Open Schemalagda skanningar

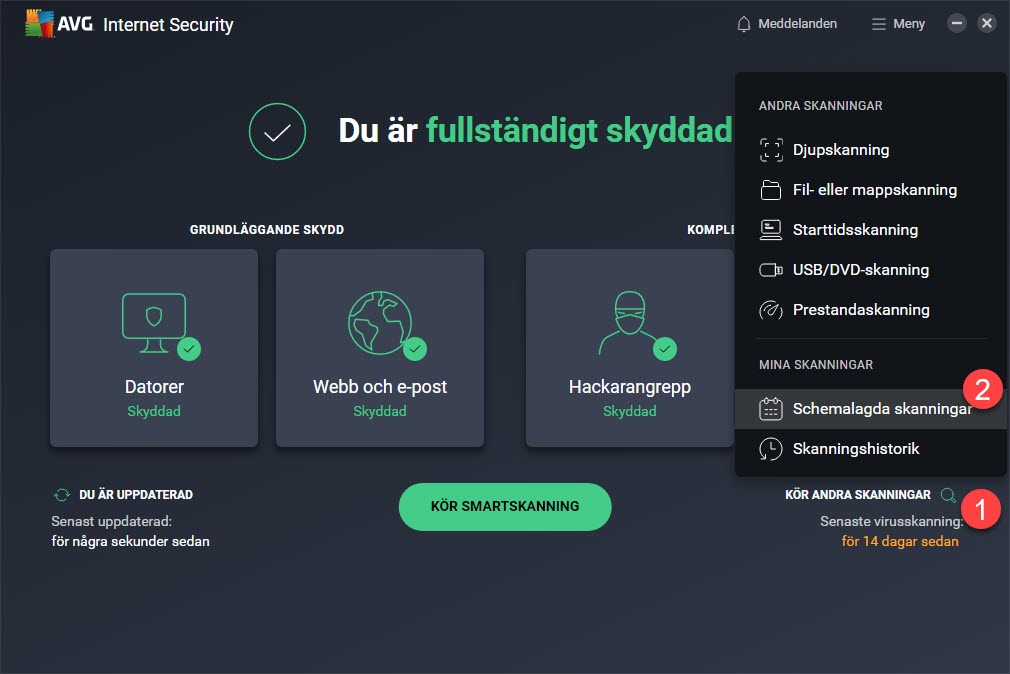[x=871, y=409]
